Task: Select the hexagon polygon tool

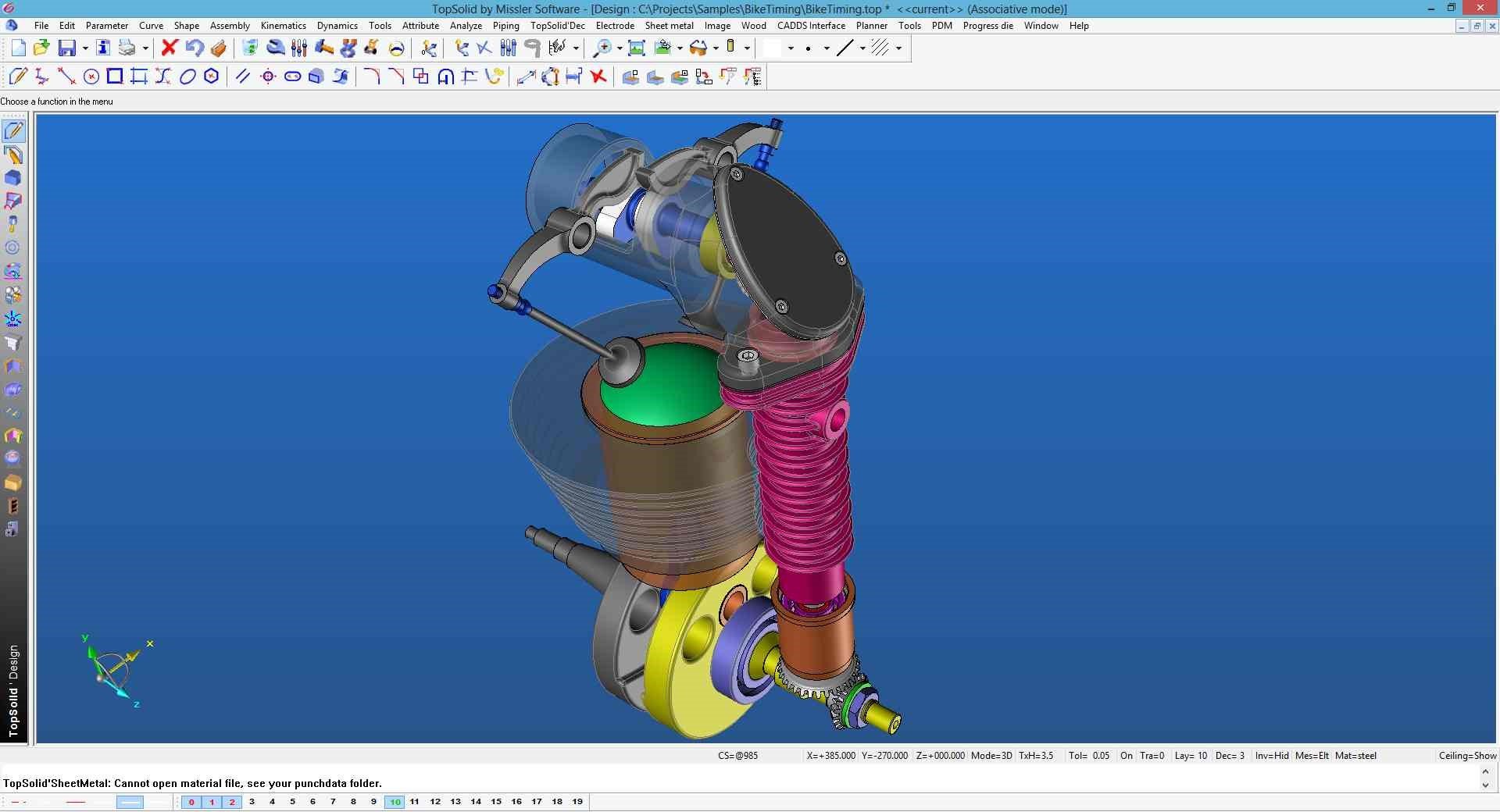Action: [x=211, y=77]
